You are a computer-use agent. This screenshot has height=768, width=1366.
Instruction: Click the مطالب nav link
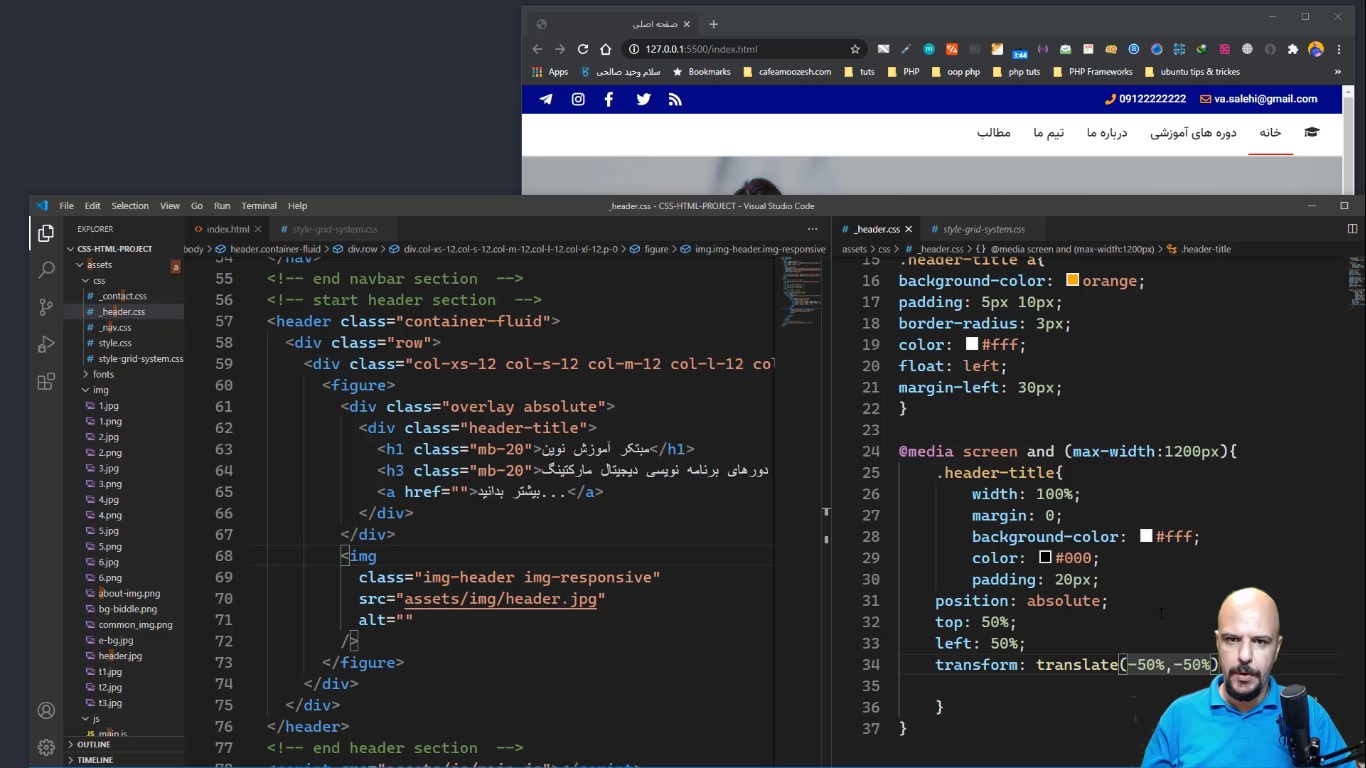[x=994, y=133]
